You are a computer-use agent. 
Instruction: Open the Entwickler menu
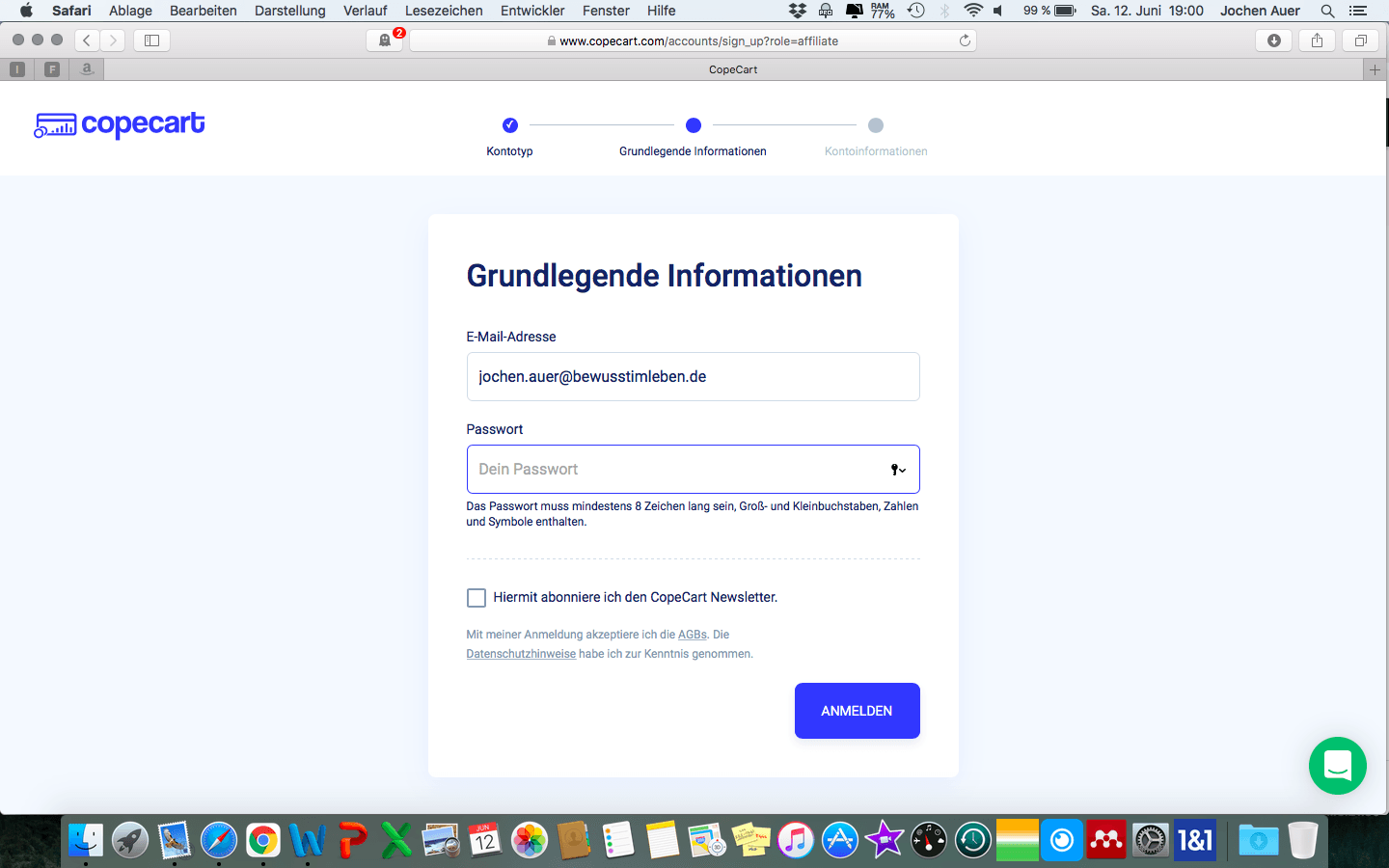coord(532,11)
